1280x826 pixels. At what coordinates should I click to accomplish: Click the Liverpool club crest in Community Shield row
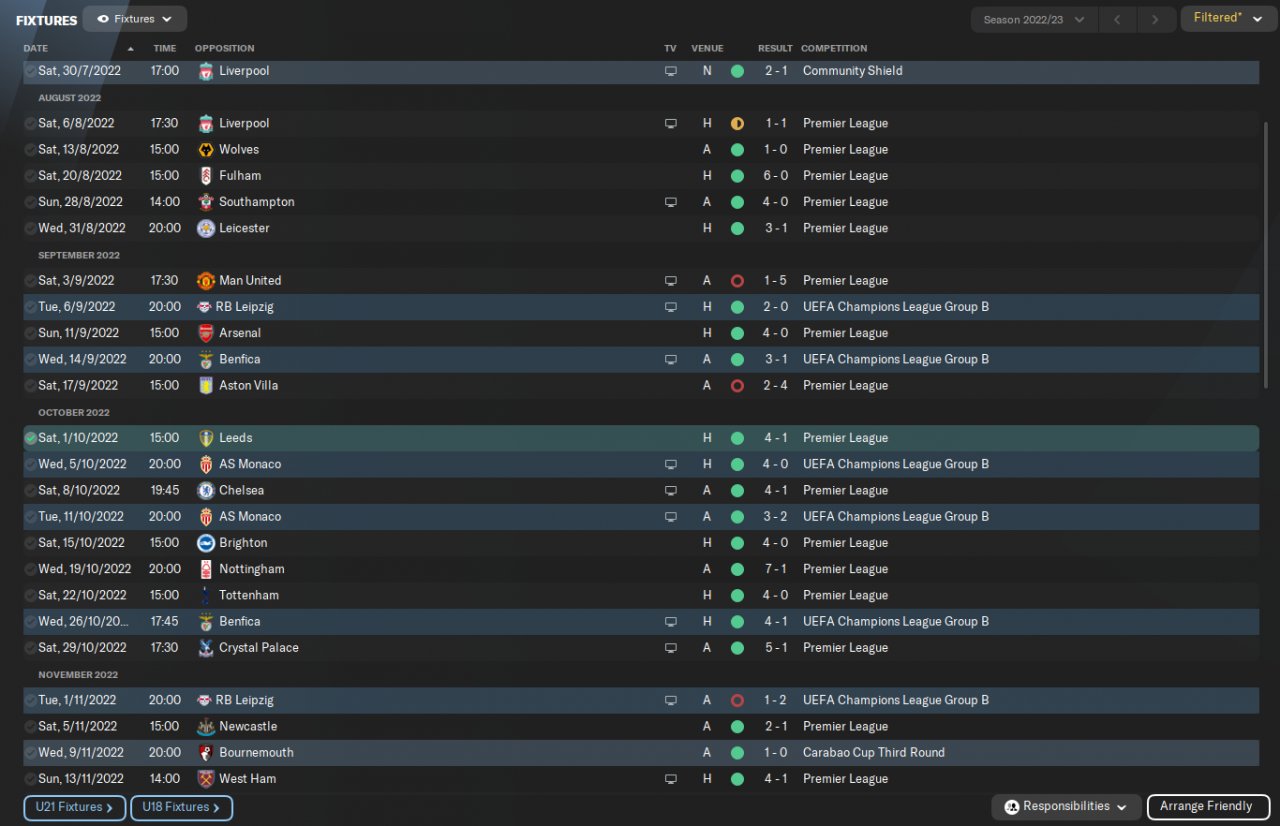coord(205,71)
